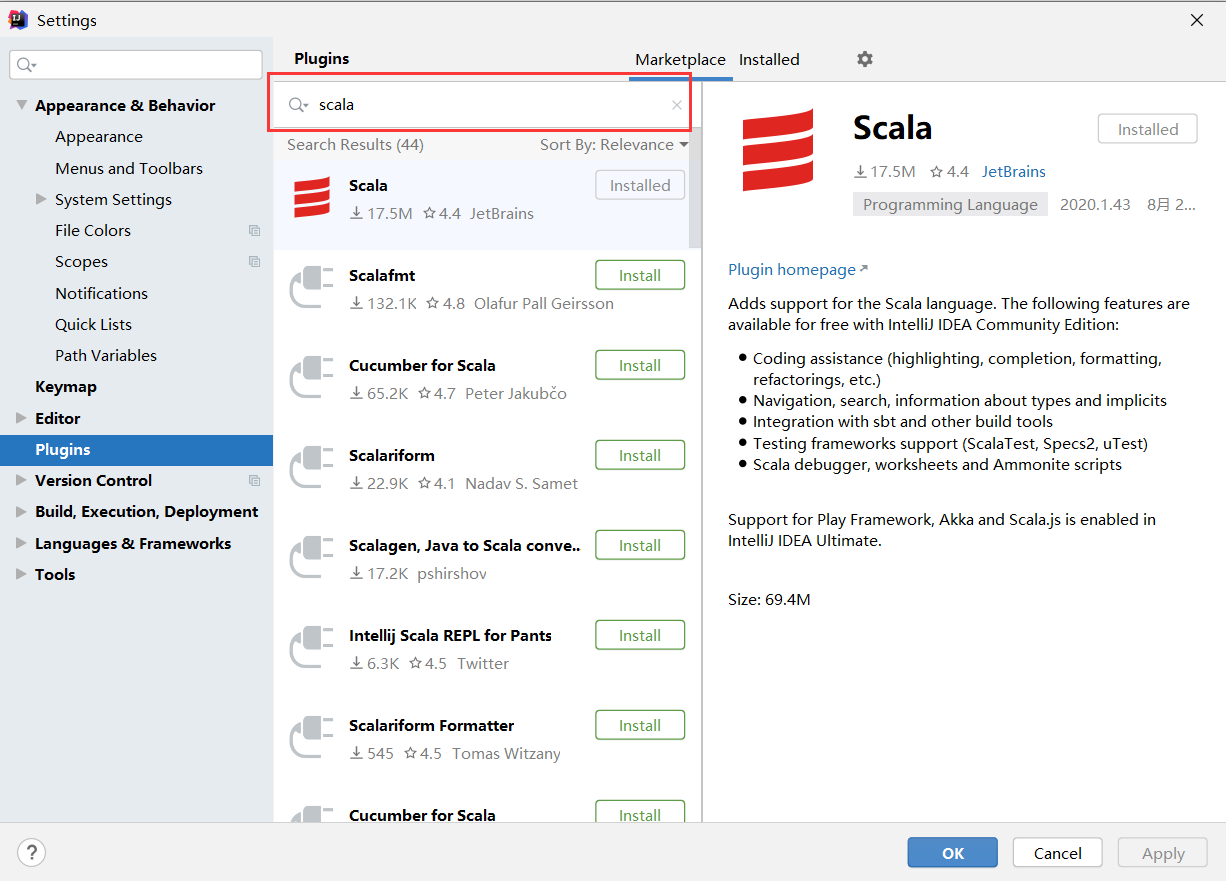Install Cucumber for Scala by Peter Jakubčo

[640, 365]
